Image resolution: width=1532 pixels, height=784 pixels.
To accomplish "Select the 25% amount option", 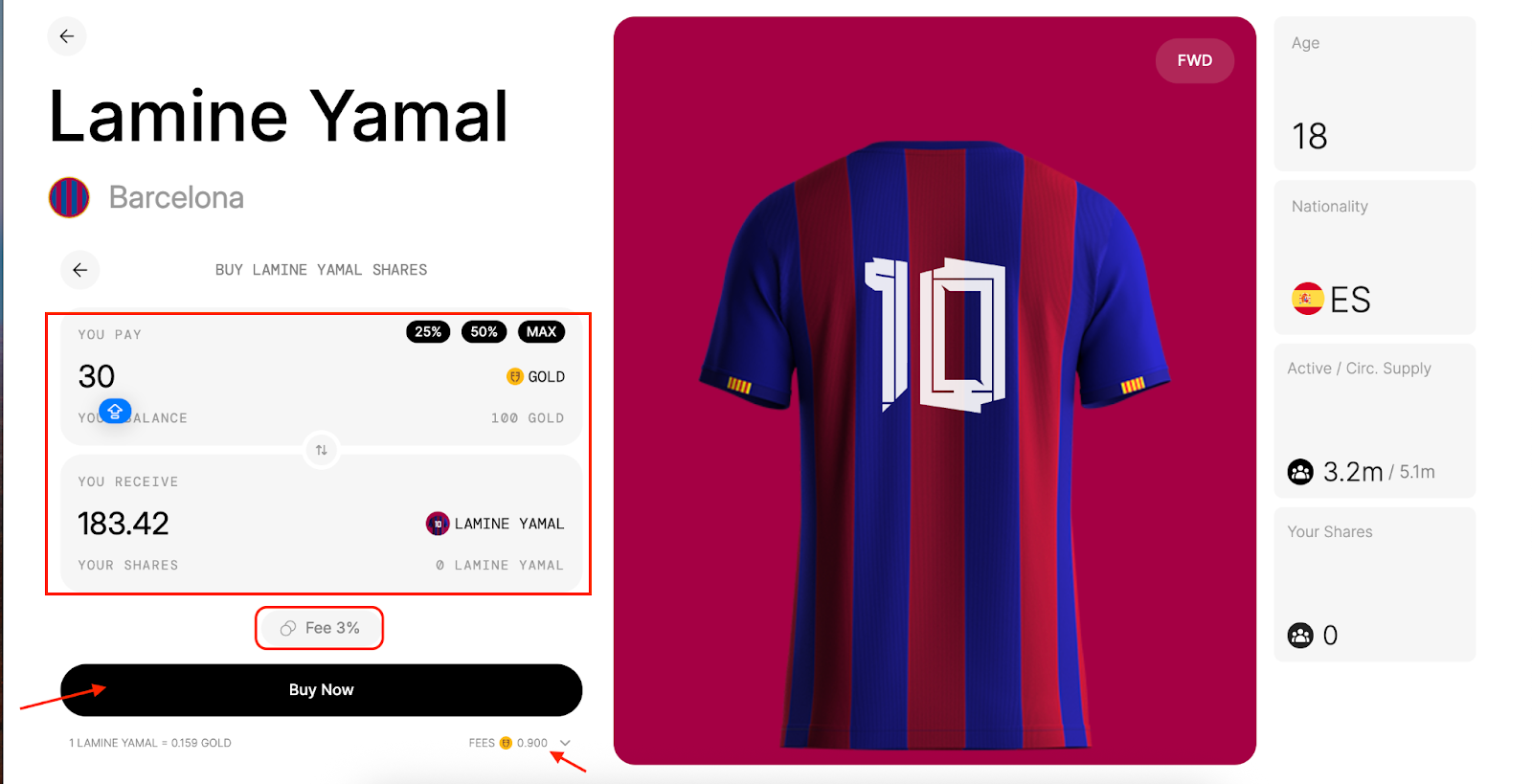I will (428, 332).
